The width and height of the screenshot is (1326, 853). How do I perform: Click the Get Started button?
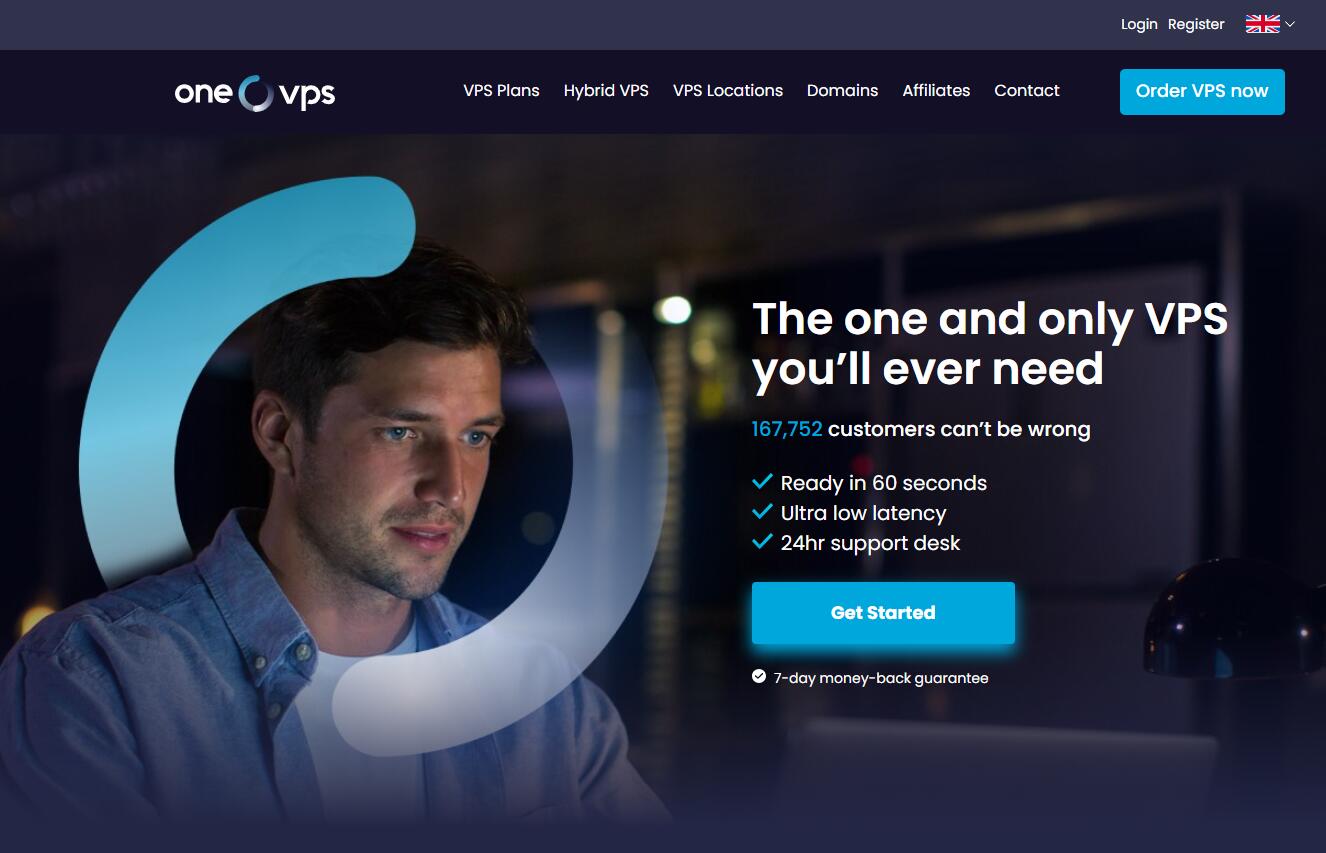click(x=883, y=613)
